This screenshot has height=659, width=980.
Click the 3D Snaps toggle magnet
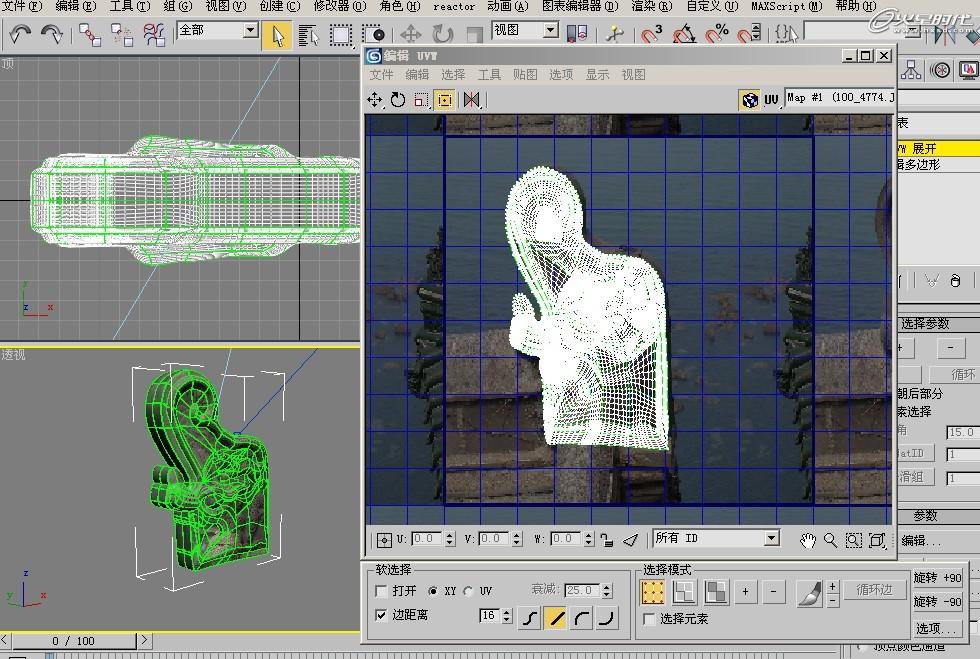651,33
